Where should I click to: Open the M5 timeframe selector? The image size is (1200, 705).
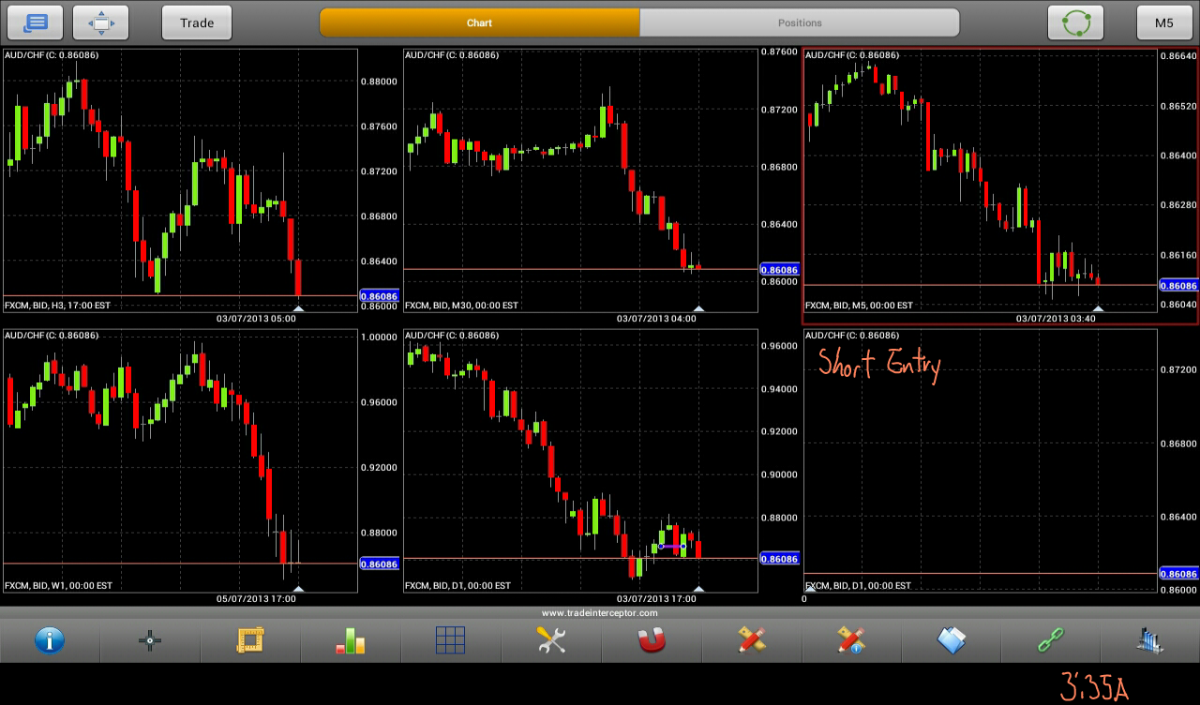[x=1164, y=22]
